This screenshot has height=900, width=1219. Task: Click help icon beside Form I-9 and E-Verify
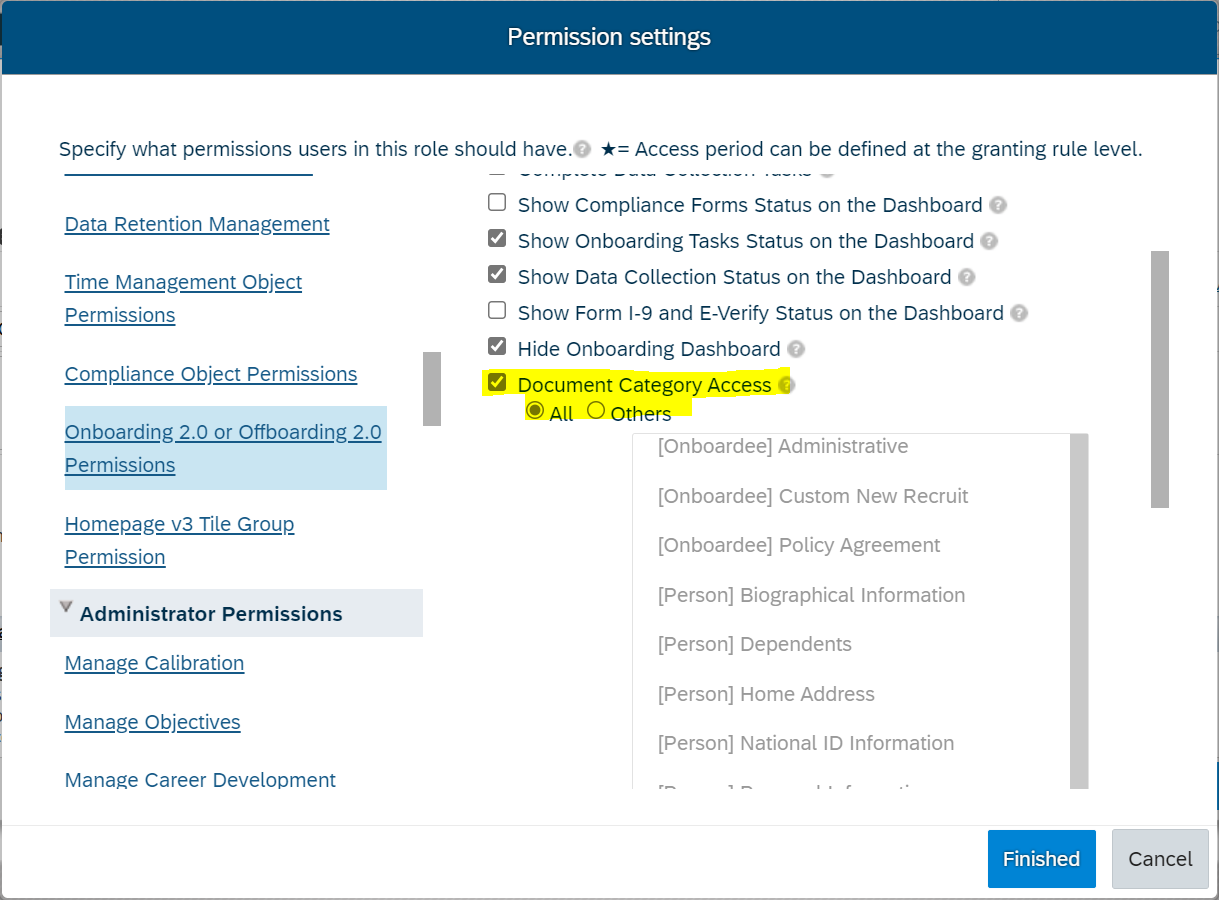click(x=1018, y=313)
